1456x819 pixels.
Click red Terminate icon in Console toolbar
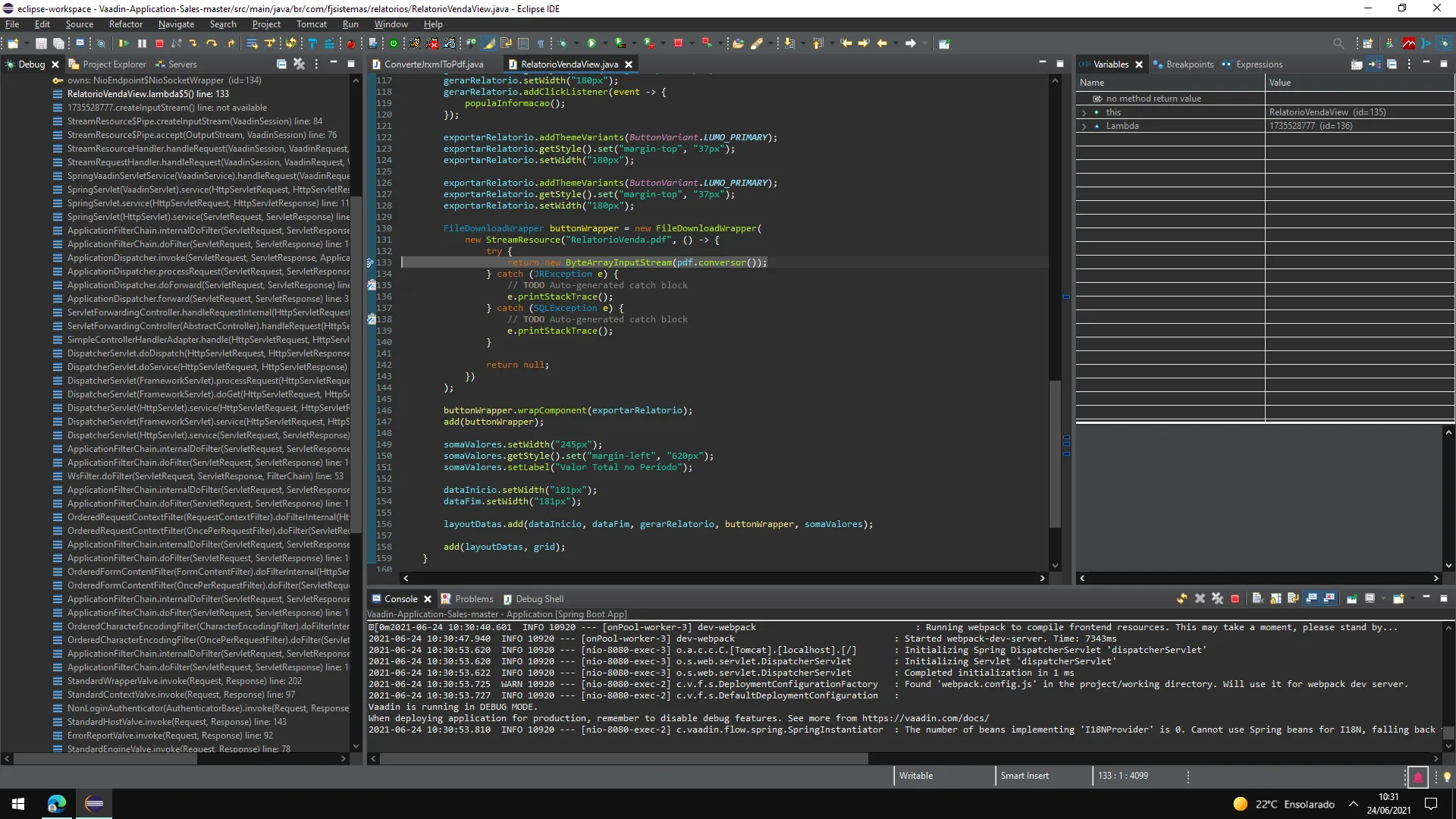[x=1235, y=599]
